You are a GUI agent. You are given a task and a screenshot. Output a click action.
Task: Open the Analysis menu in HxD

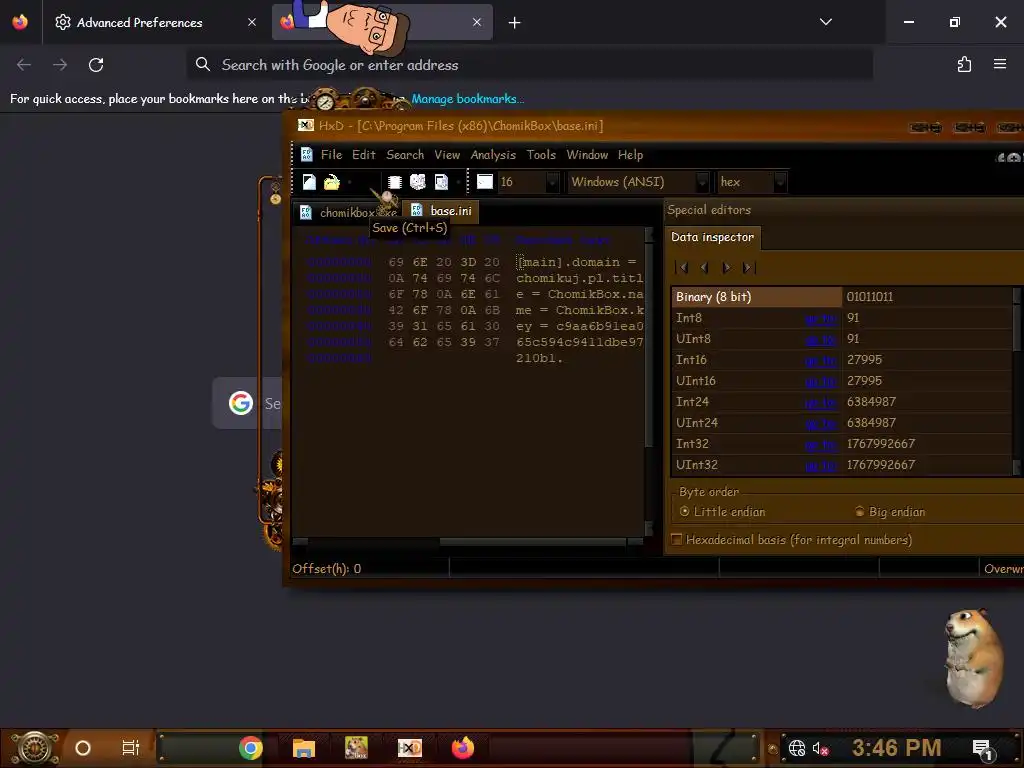(493, 155)
